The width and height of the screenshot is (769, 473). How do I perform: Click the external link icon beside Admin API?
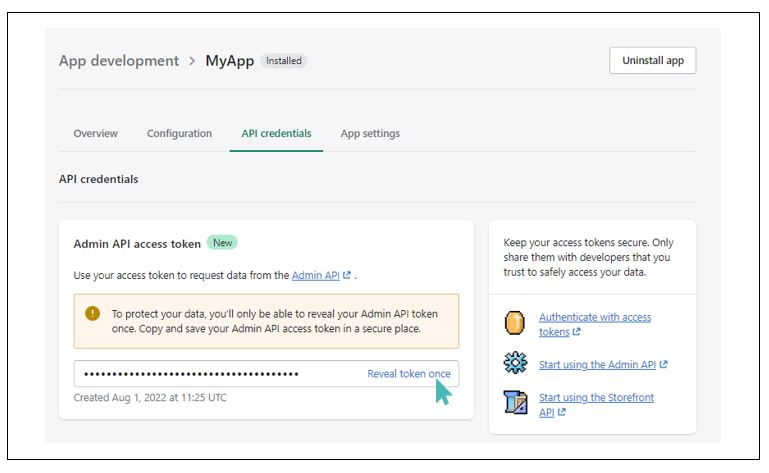347,275
